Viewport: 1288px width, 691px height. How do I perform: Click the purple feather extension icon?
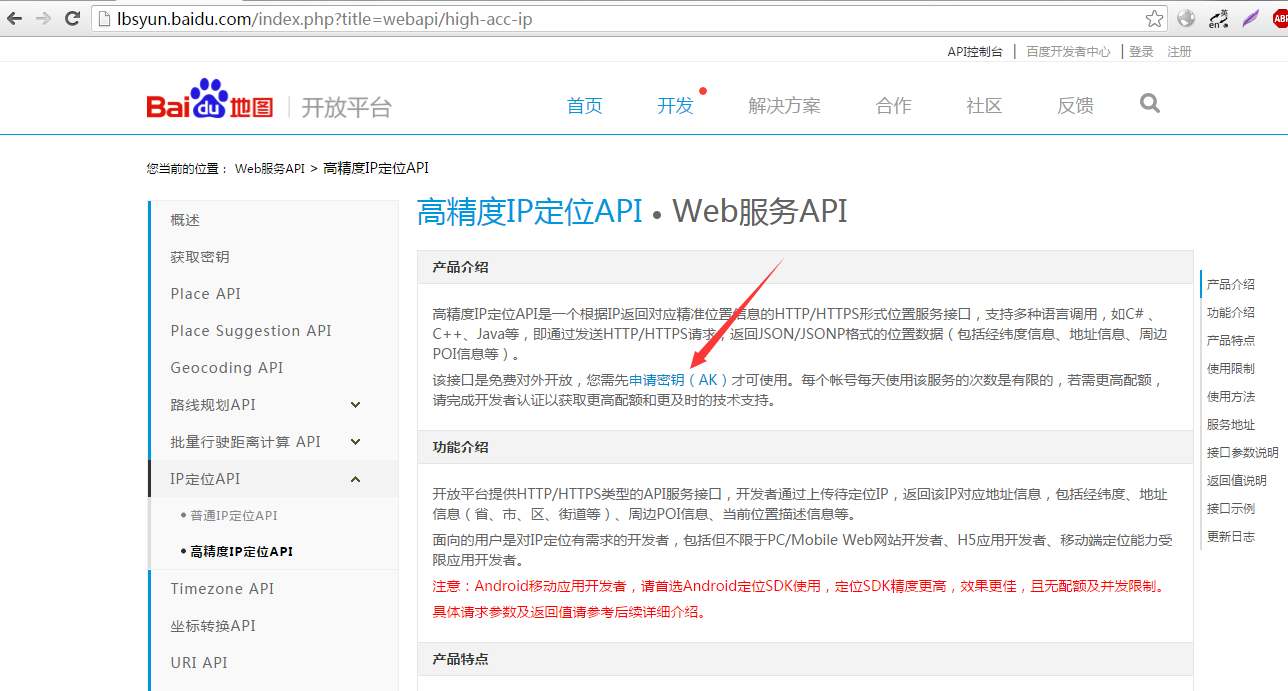(x=1250, y=18)
